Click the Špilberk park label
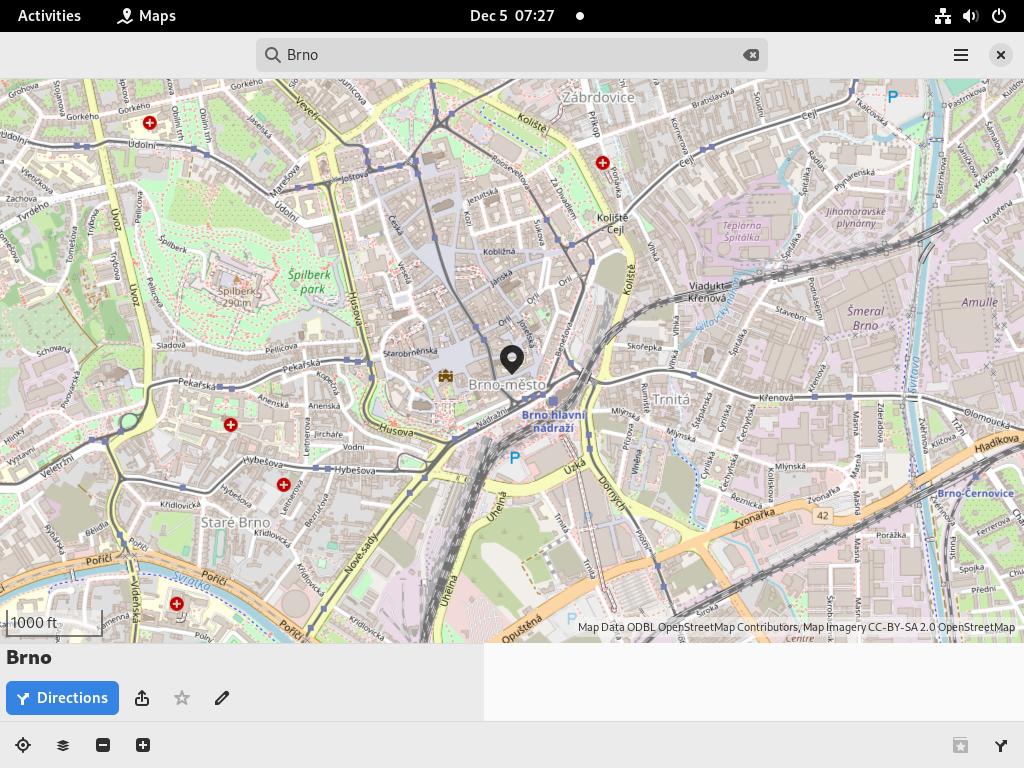The image size is (1024, 768). [x=310, y=281]
